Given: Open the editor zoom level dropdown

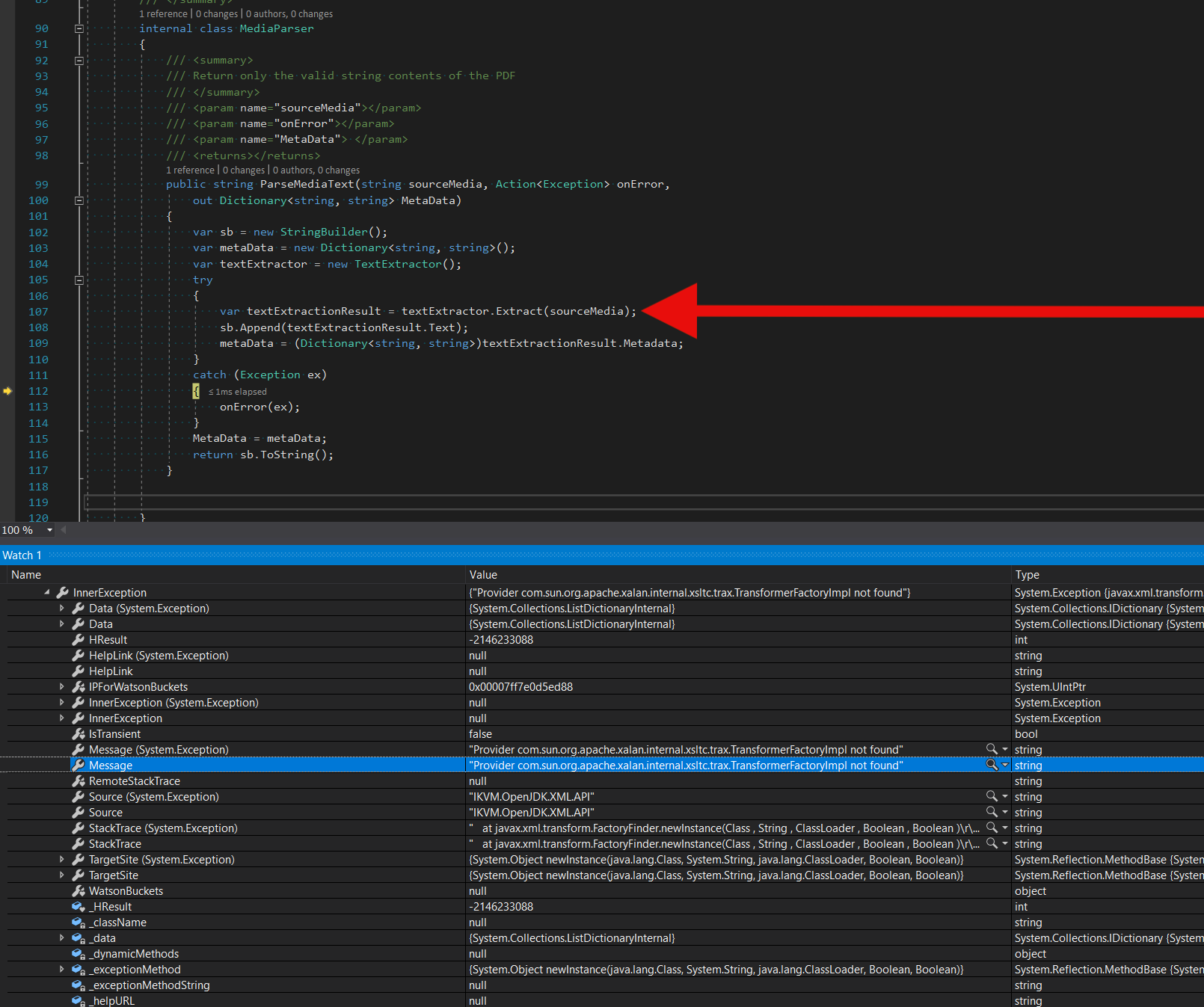Looking at the screenshot, I should click(x=49, y=530).
